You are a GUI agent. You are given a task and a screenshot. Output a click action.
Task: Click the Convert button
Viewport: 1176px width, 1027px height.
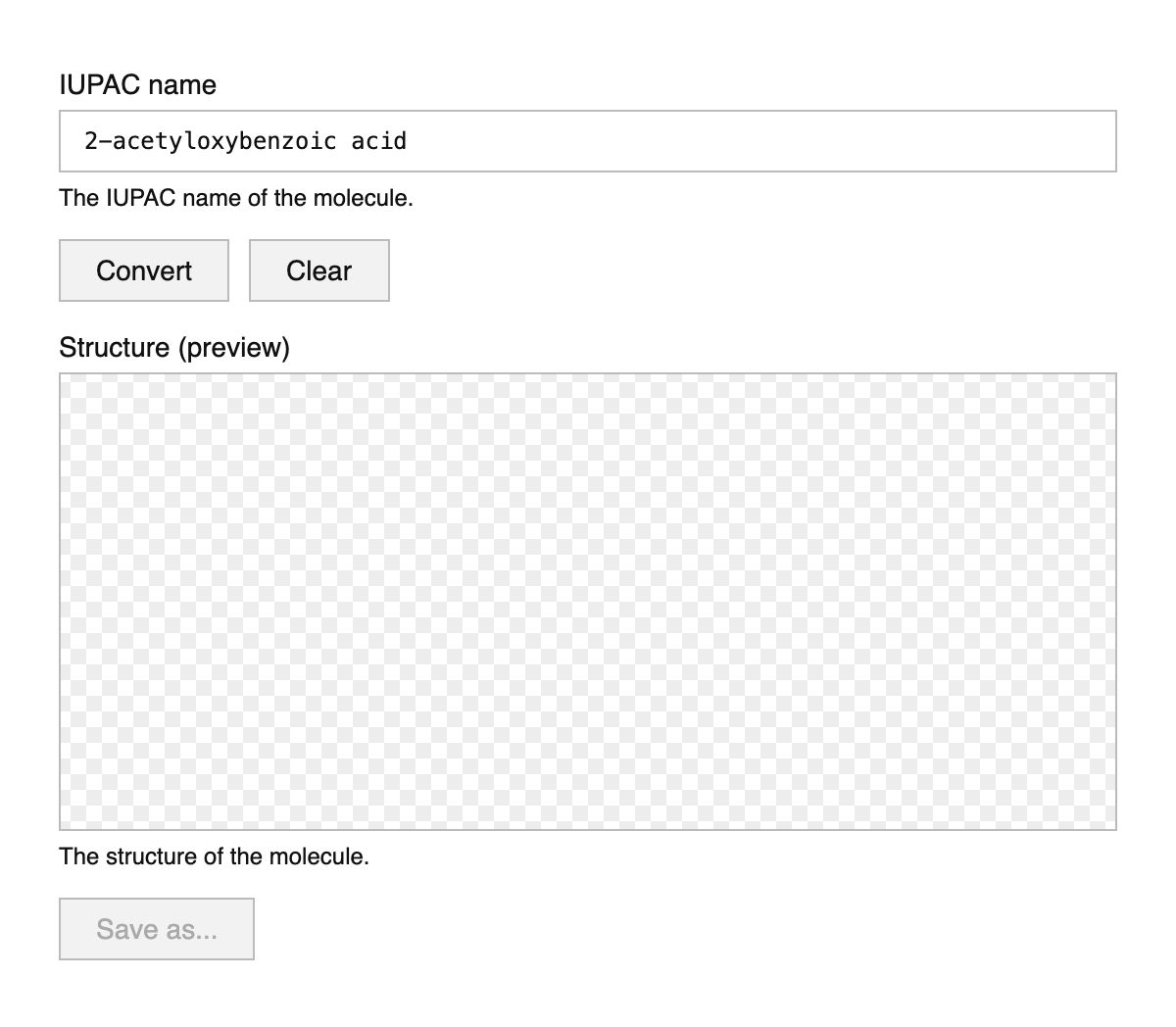coord(144,270)
